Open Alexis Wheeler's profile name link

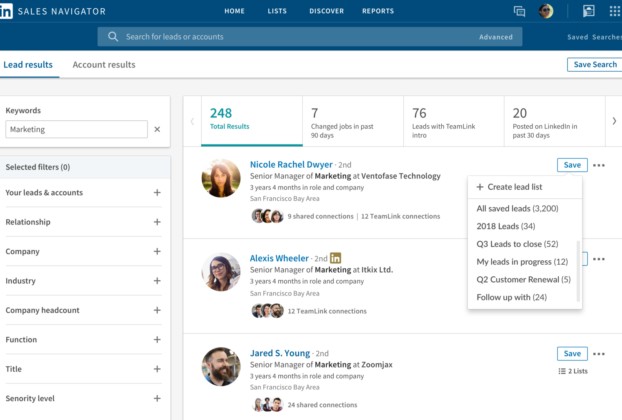point(279,258)
